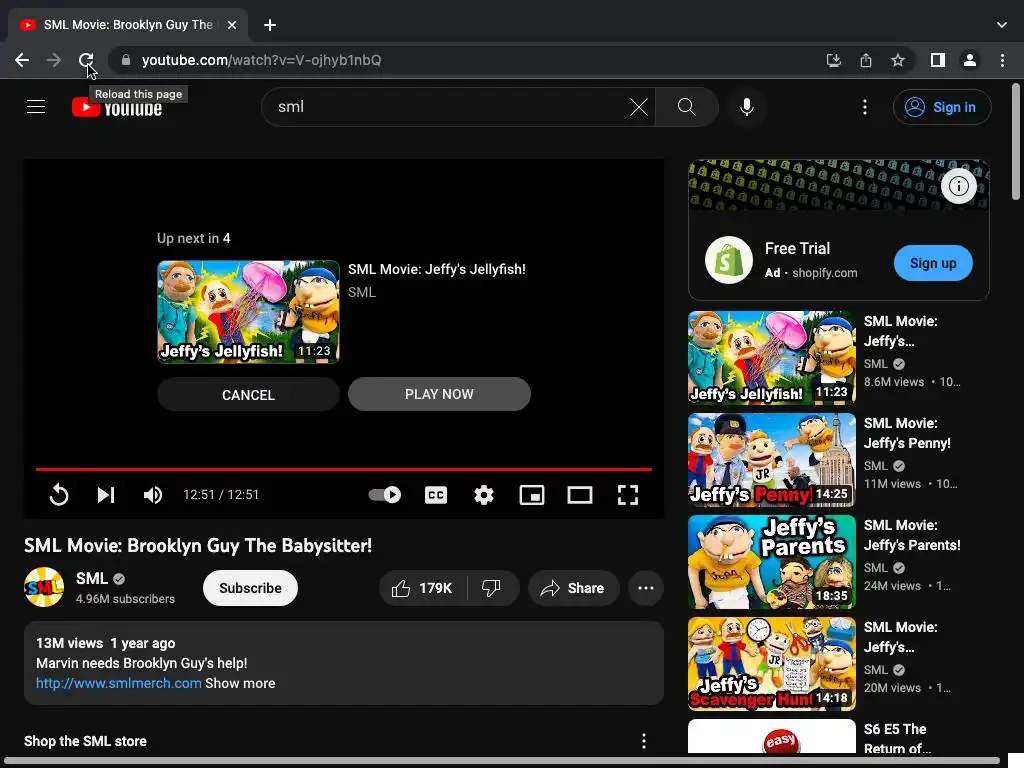Screen dimensions: 1024x768
Task: Open the browser profile icon
Action: [970, 60]
